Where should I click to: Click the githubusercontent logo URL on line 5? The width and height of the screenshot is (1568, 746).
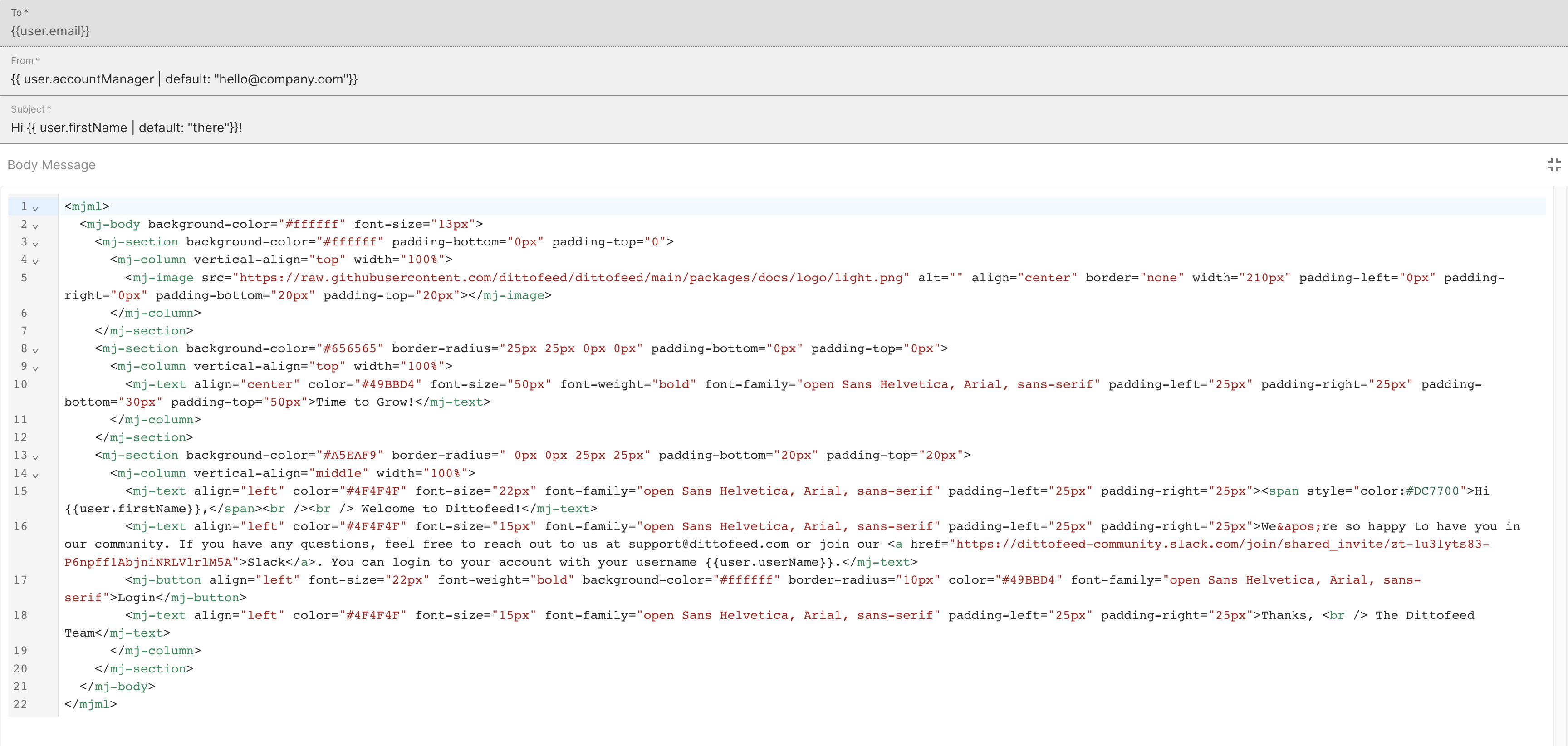point(571,278)
